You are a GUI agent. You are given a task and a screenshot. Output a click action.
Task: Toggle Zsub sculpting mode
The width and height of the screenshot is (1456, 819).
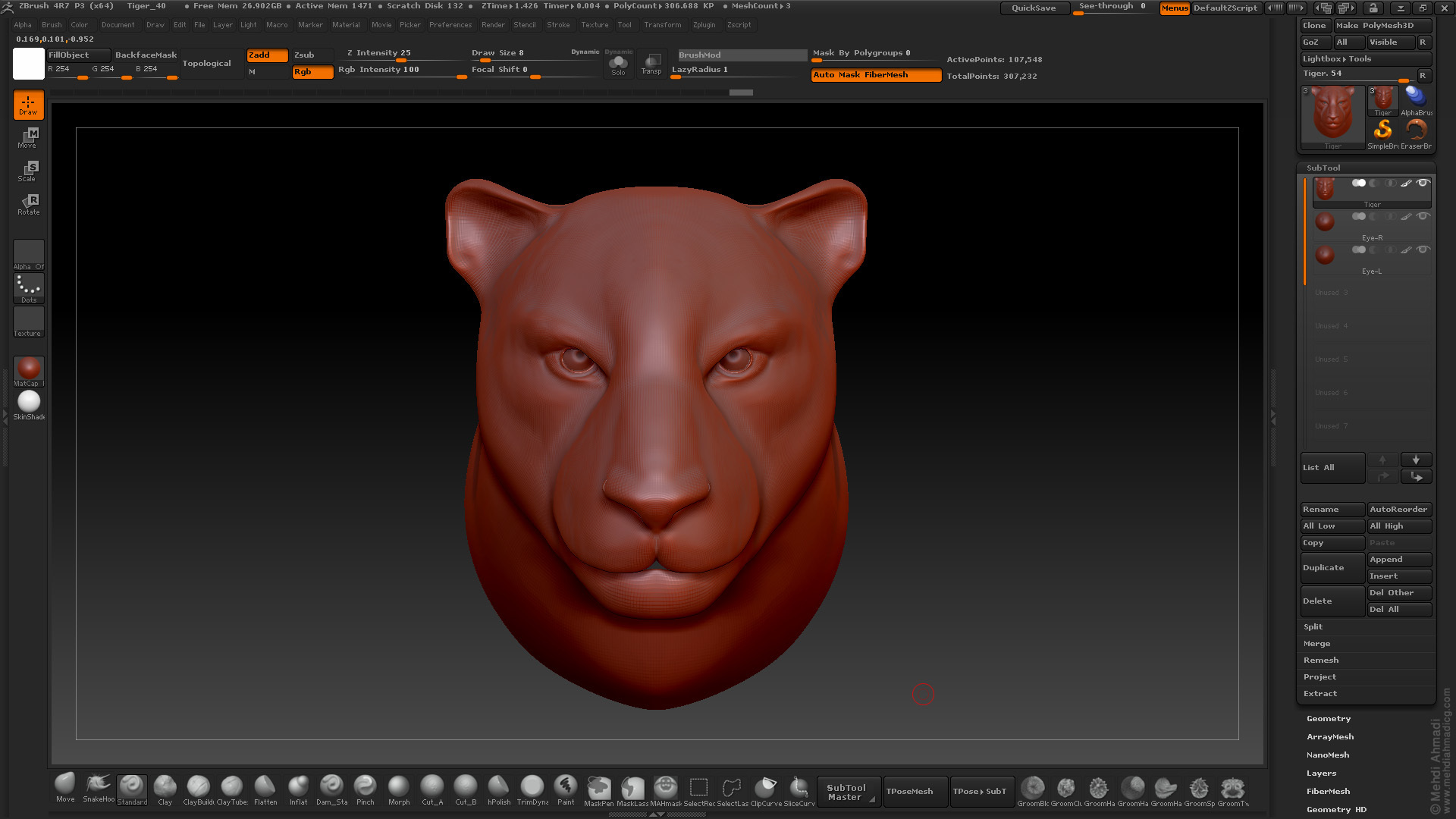[312, 55]
